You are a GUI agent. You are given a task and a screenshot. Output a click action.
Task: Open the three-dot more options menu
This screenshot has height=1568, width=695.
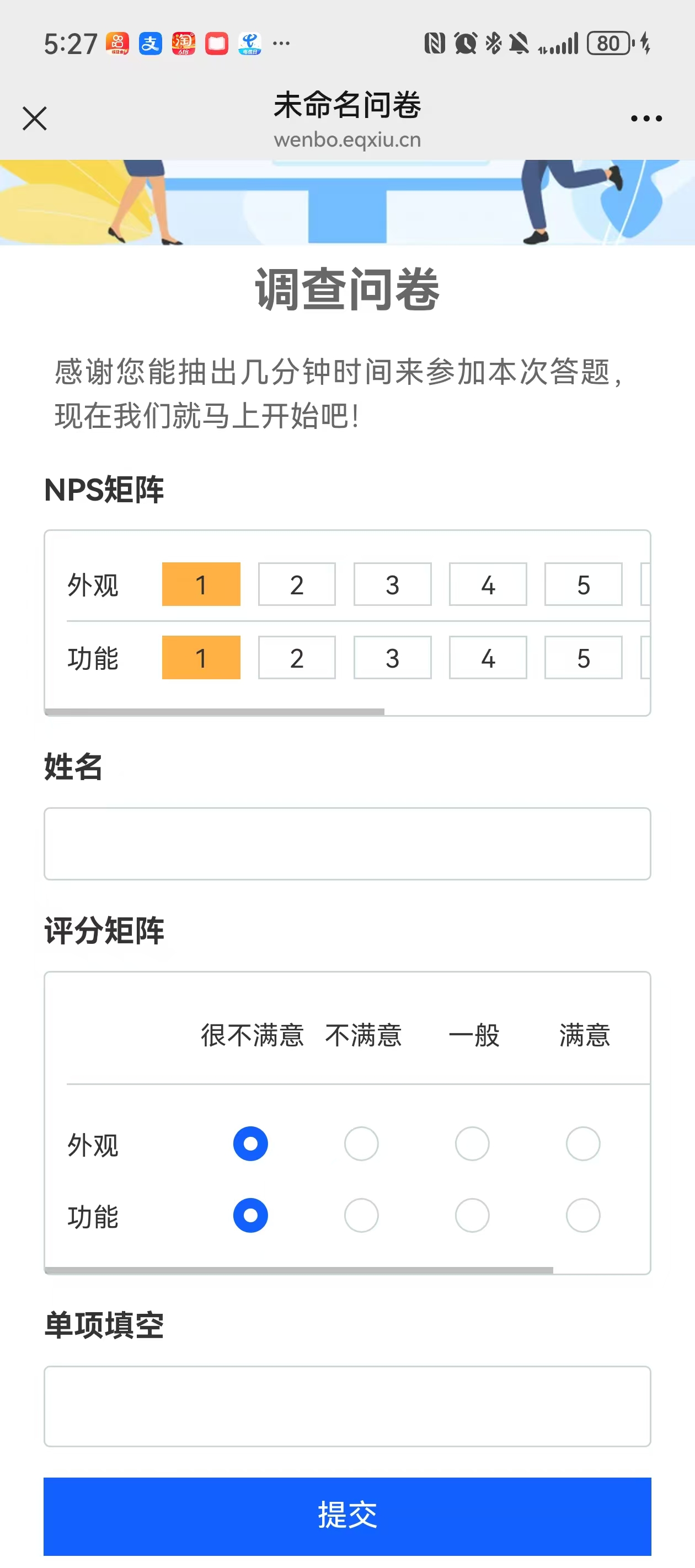[646, 118]
